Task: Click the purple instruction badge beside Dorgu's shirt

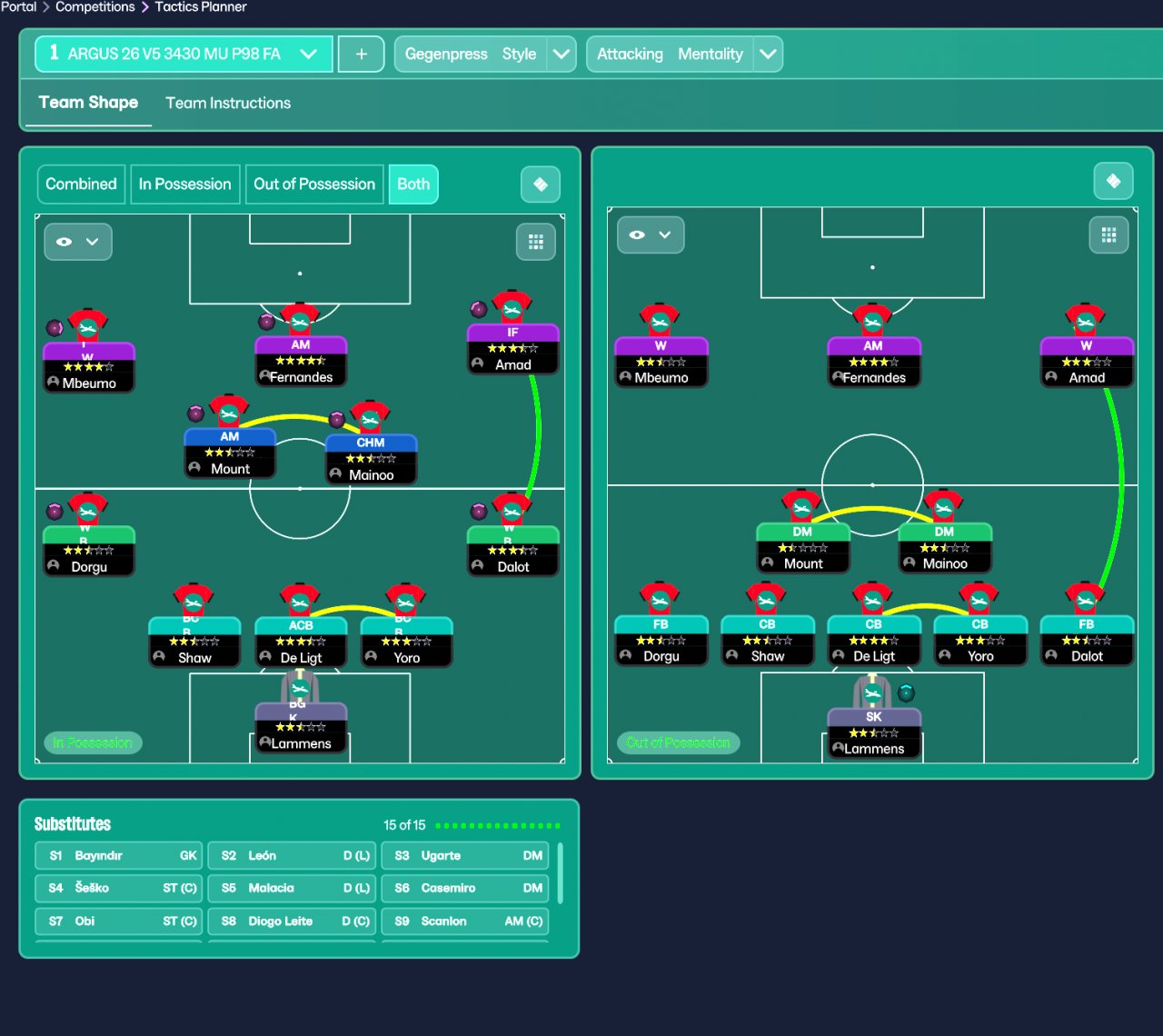Action: [55, 511]
